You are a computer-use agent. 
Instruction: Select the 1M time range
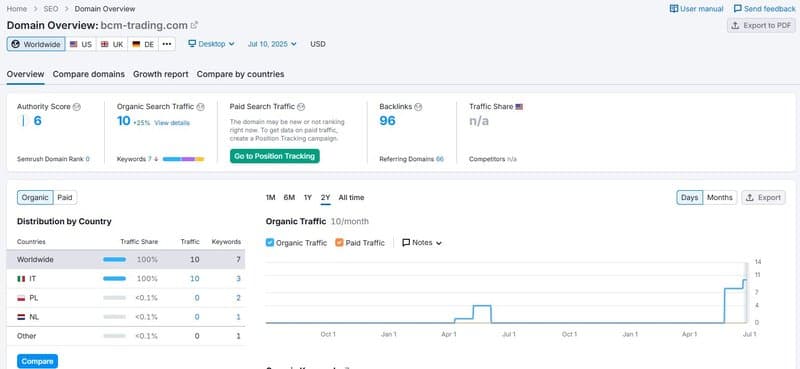pyautogui.click(x=270, y=198)
